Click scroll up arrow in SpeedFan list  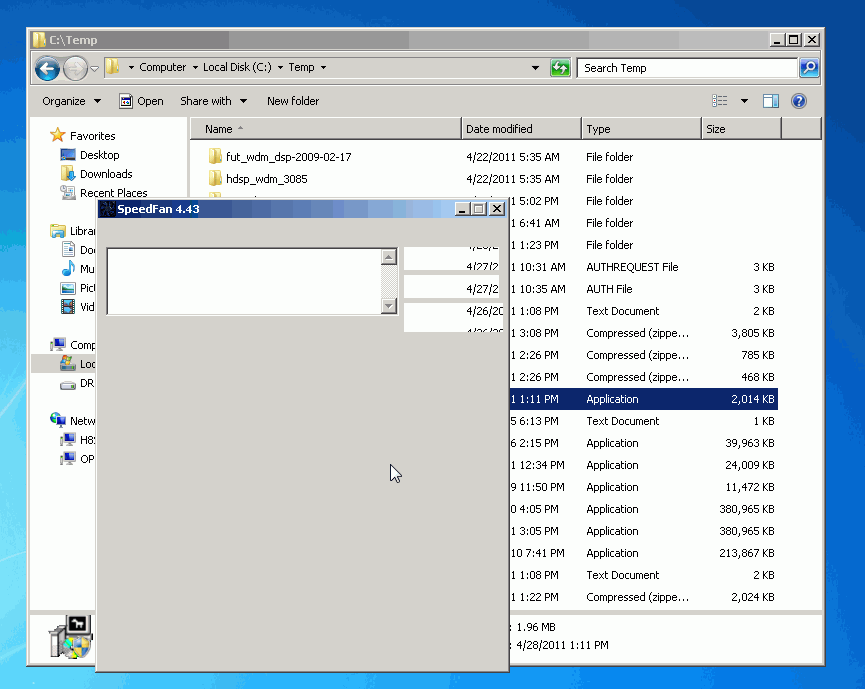click(x=389, y=257)
